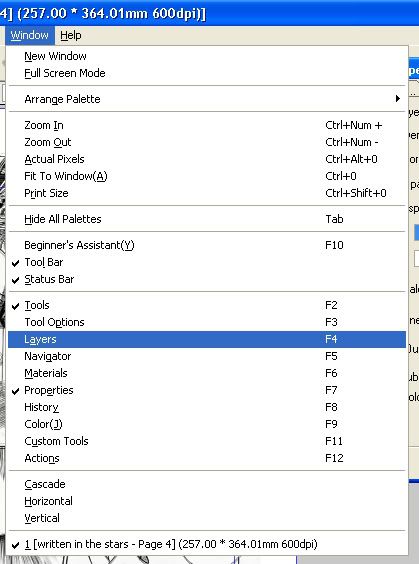Open the Layers palette entry
This screenshot has width=419, height=564.
pos(207,339)
